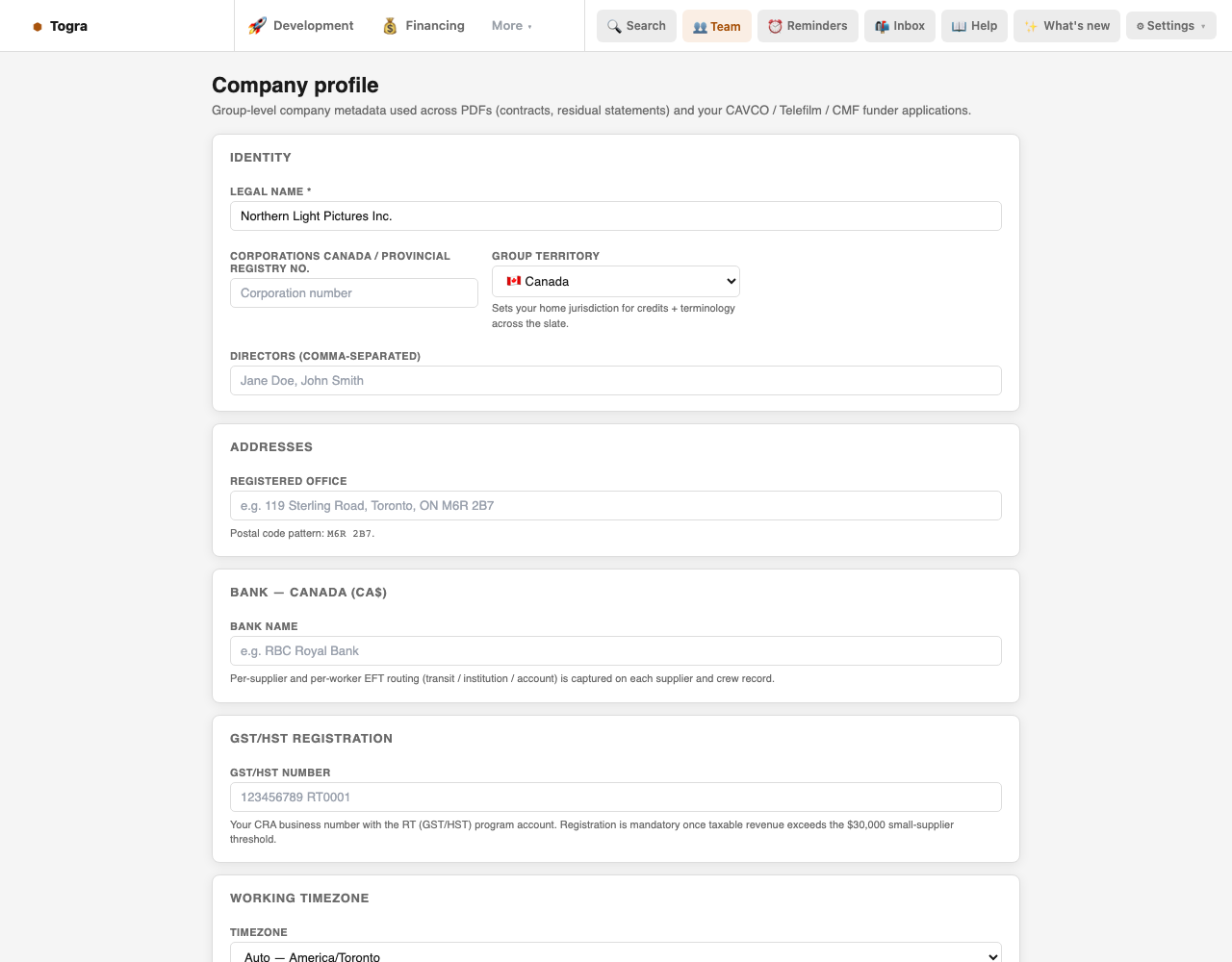Click into the Registered Office field
Image resolution: width=1232 pixels, height=962 pixels.
pos(616,506)
